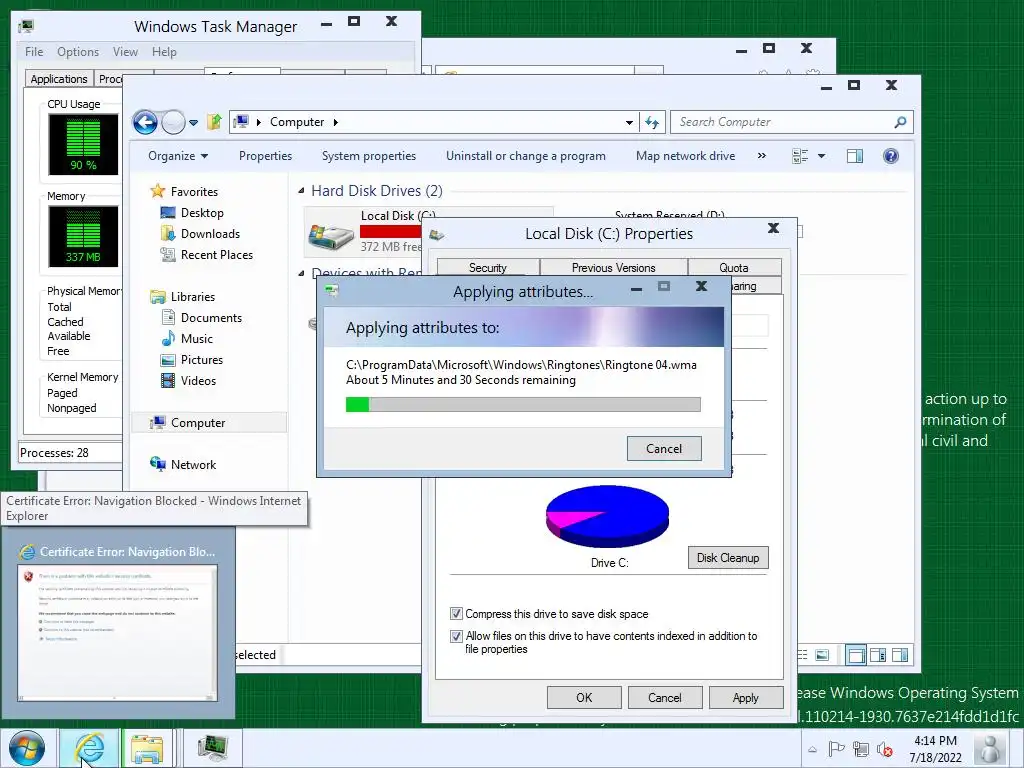Open the Help menu in Task Manager
The image size is (1024, 768).
[x=164, y=52]
